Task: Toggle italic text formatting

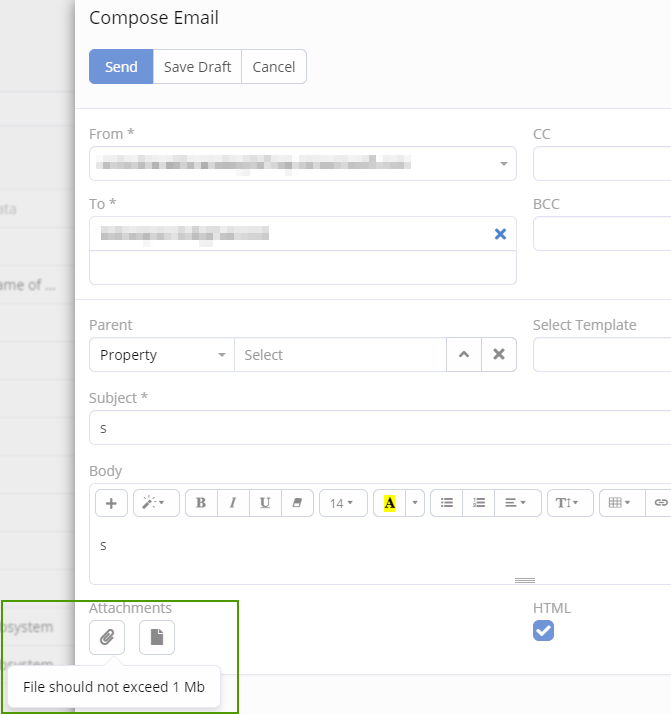Action: point(233,503)
